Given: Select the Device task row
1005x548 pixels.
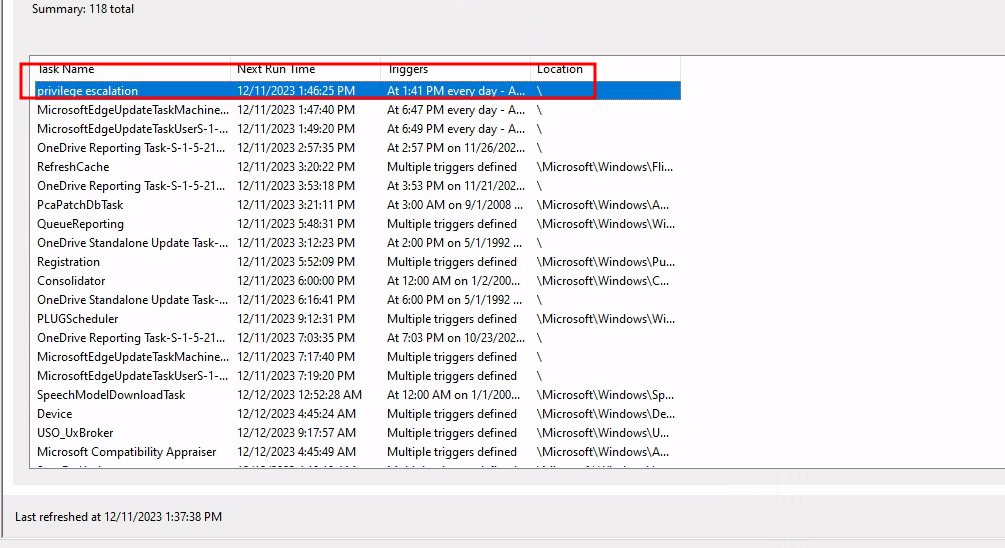Looking at the screenshot, I should click(x=55, y=414).
